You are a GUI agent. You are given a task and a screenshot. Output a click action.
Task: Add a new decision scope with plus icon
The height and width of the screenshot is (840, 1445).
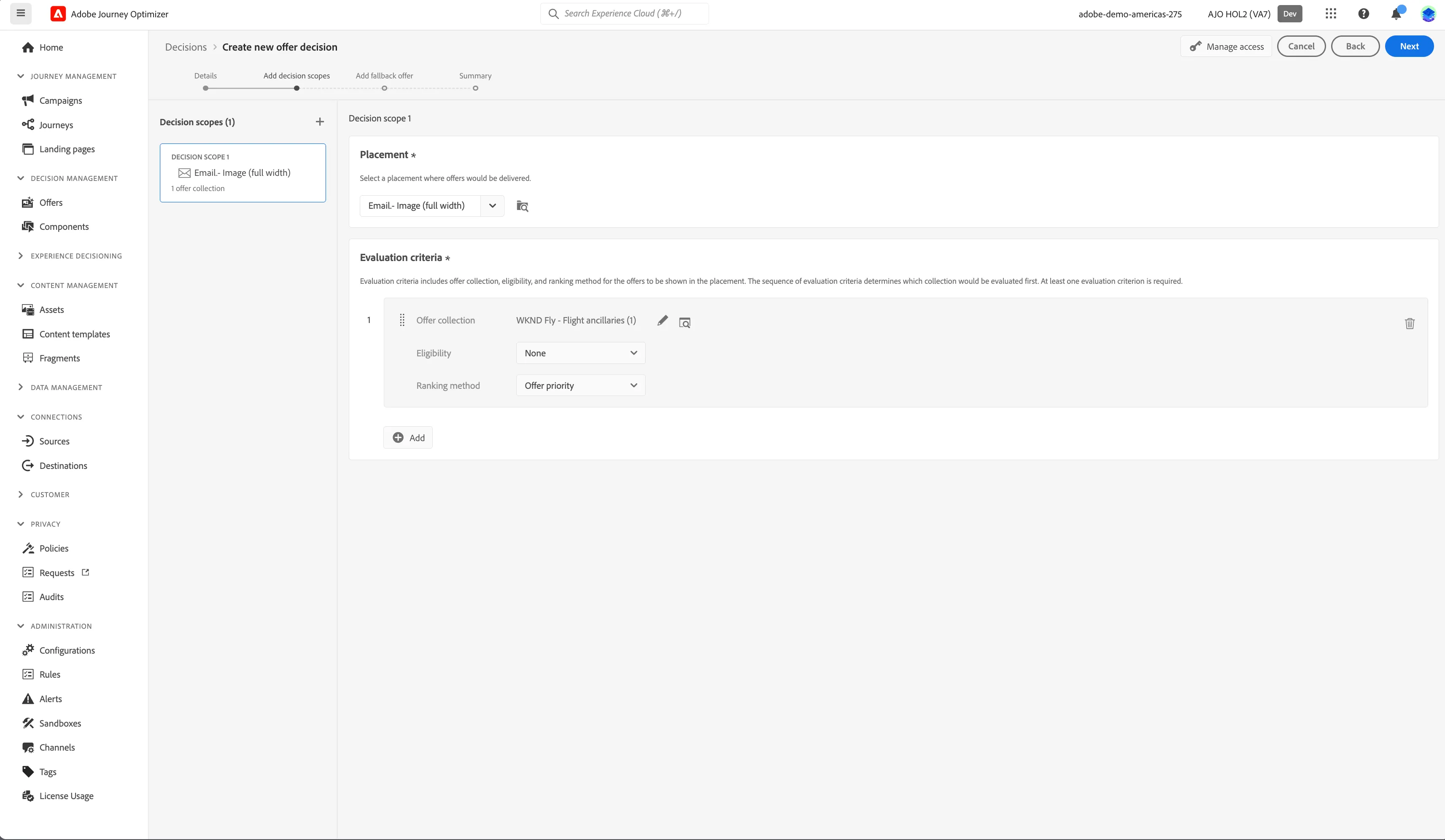pyautogui.click(x=320, y=121)
